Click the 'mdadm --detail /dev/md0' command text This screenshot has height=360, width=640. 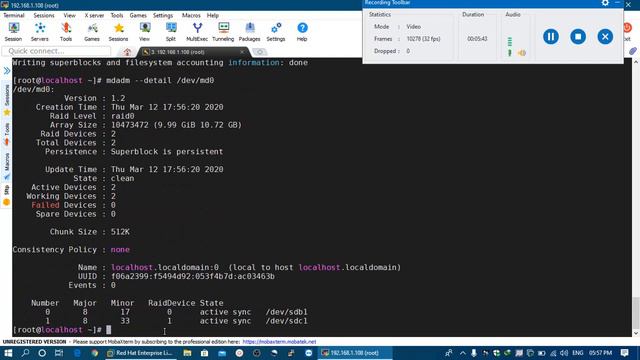pyautogui.click(x=160, y=80)
